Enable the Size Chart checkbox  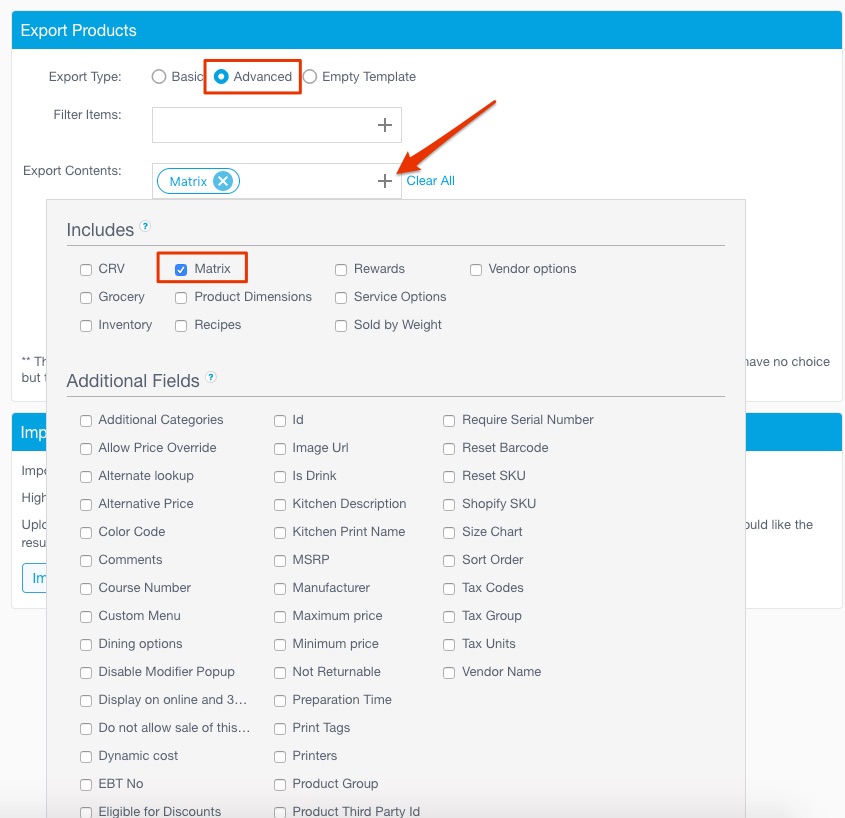click(x=449, y=532)
